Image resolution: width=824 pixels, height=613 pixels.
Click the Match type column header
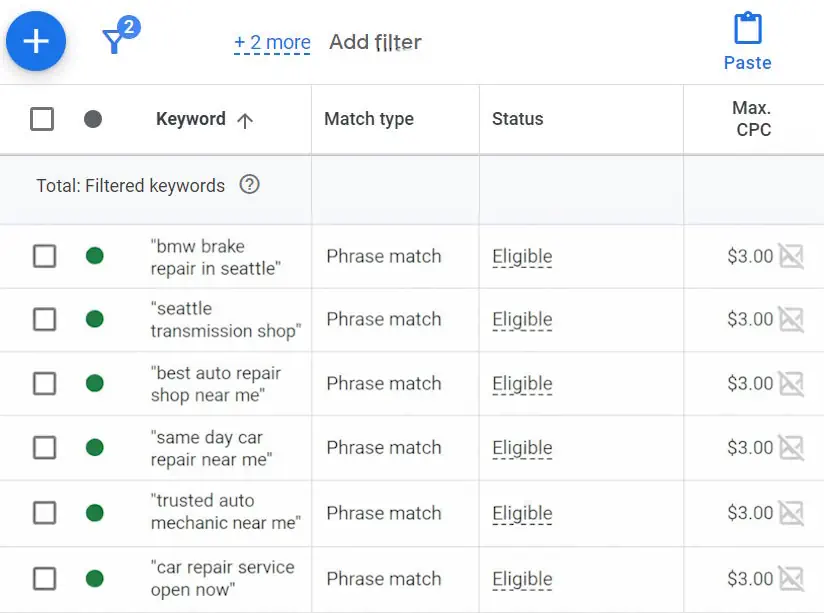click(x=369, y=119)
